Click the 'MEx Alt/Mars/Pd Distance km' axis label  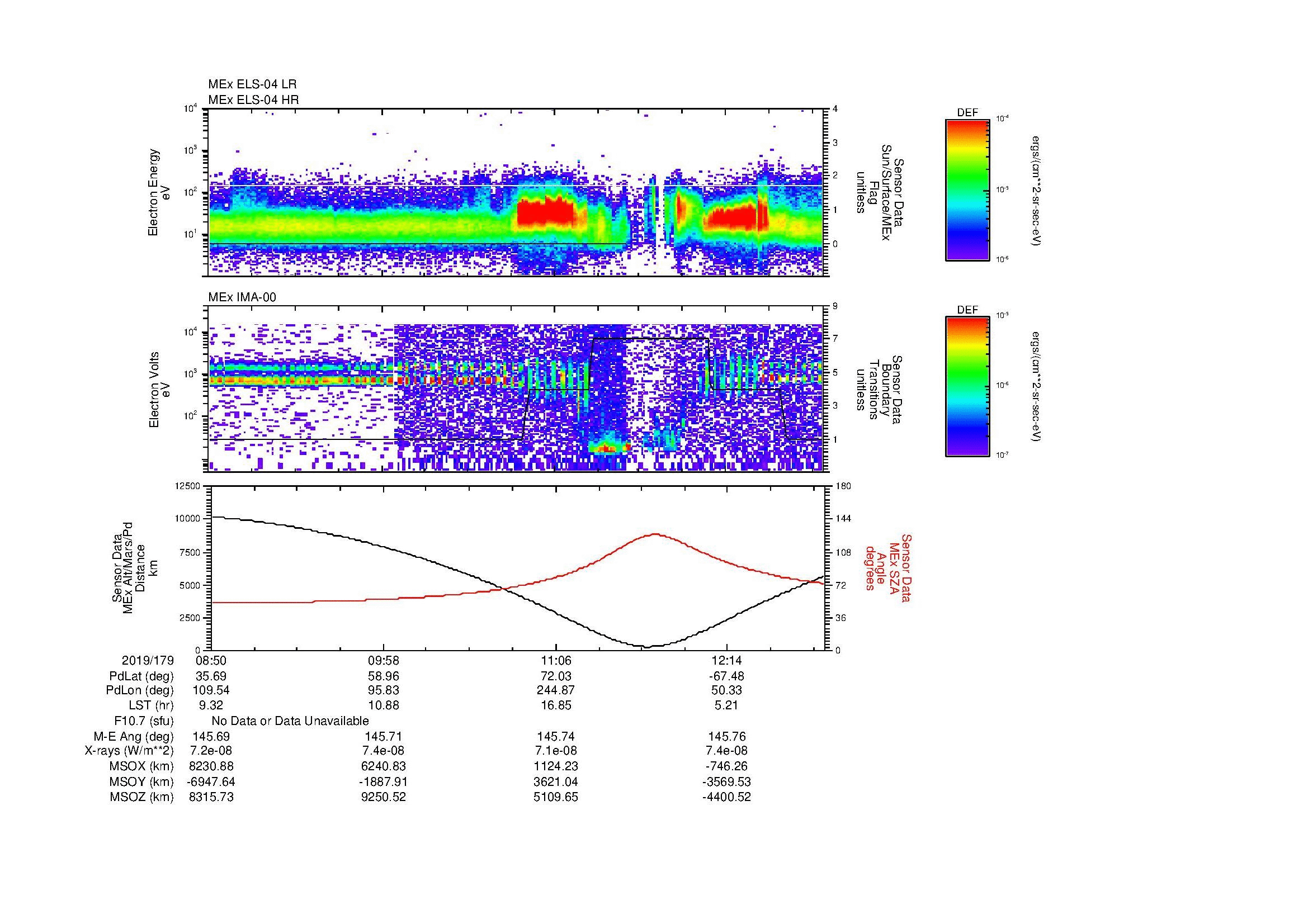[x=134, y=567]
